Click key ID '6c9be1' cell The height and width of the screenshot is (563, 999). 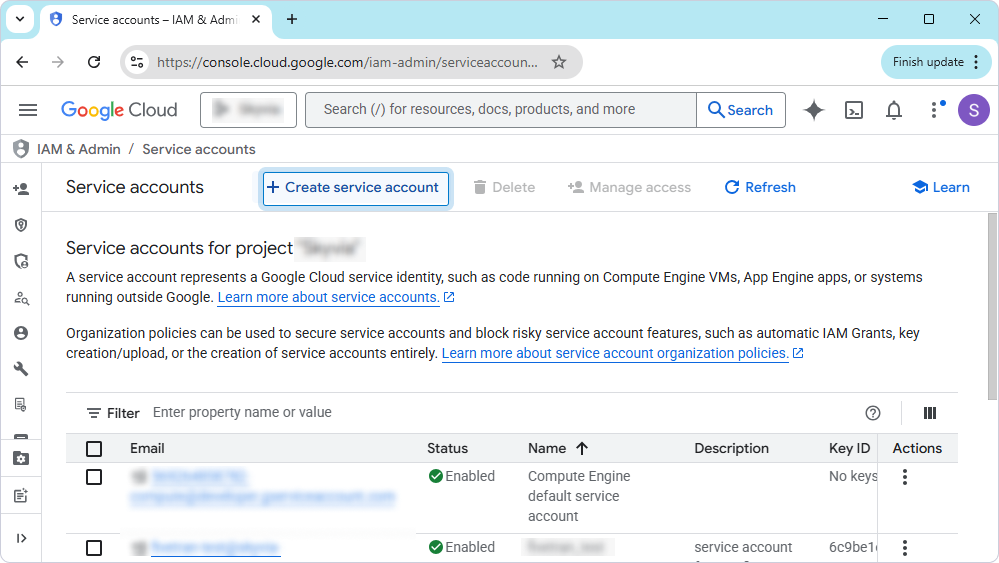(852, 547)
